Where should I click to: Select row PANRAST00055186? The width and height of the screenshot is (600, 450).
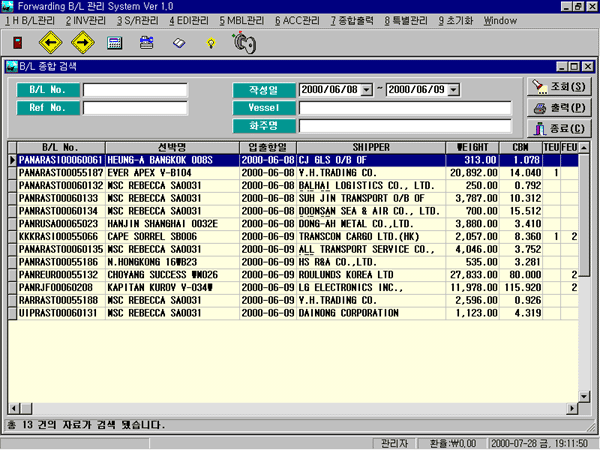(x=293, y=262)
